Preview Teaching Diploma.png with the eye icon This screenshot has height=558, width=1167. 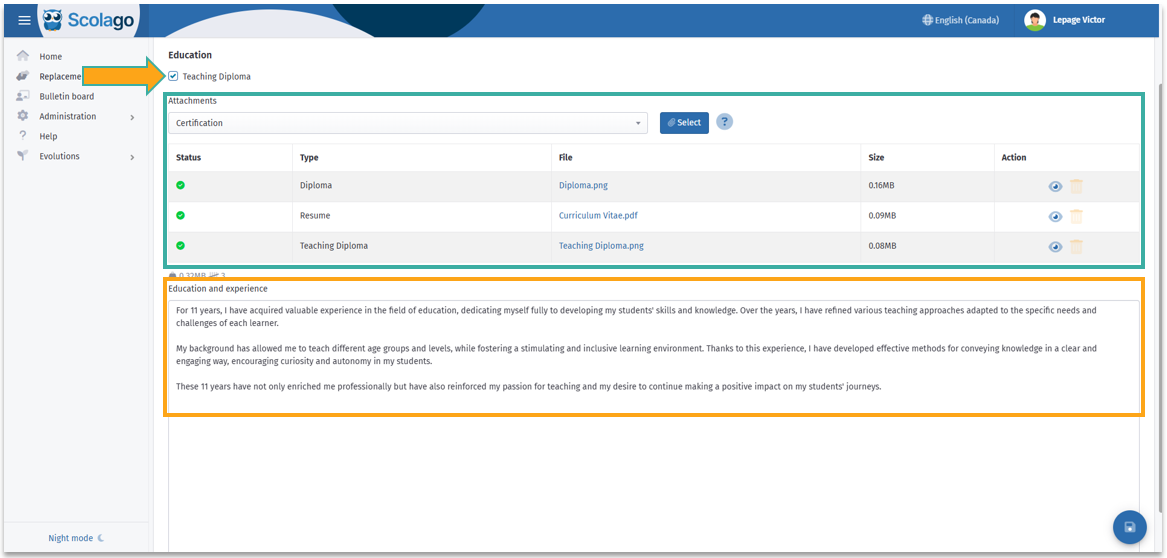coord(1055,247)
